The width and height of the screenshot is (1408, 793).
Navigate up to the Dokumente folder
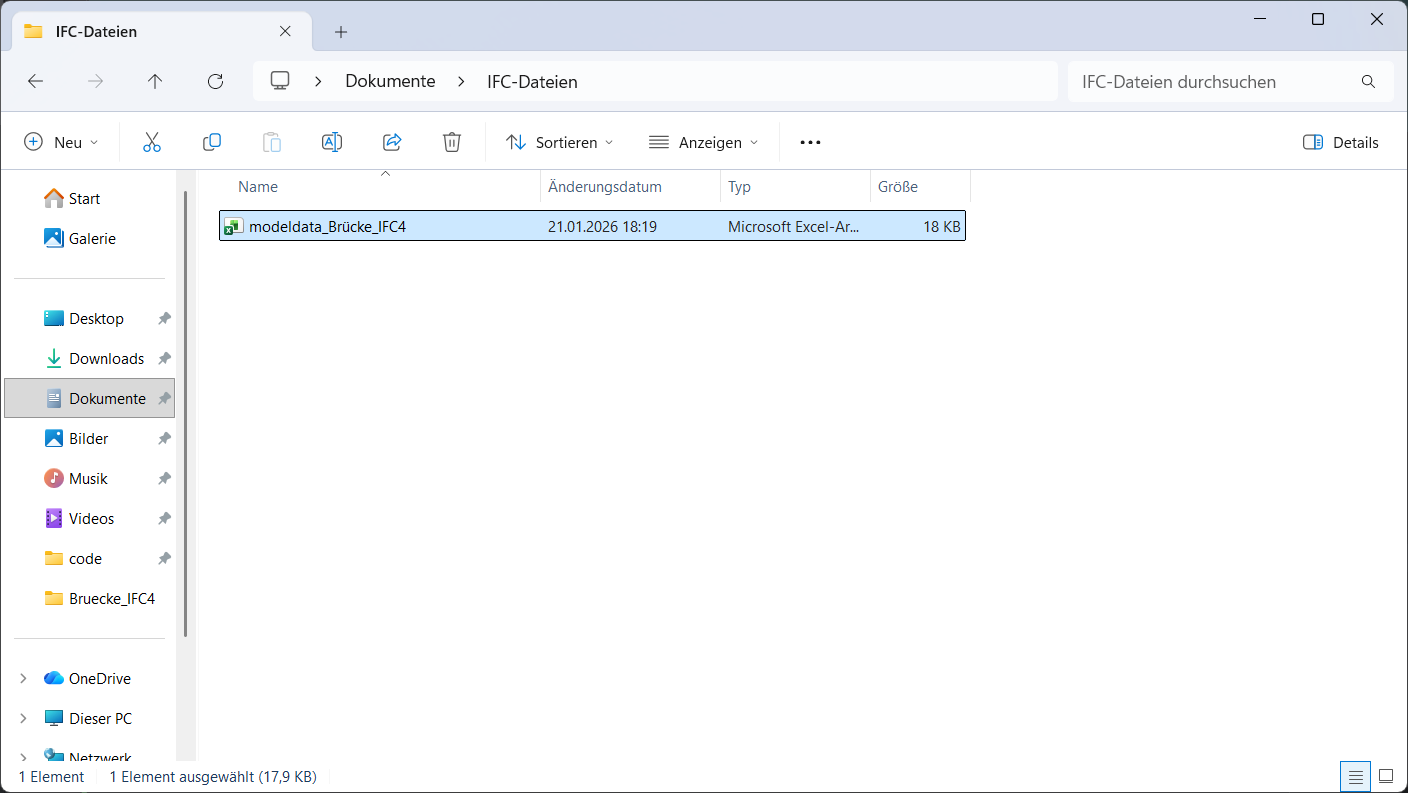tap(155, 81)
